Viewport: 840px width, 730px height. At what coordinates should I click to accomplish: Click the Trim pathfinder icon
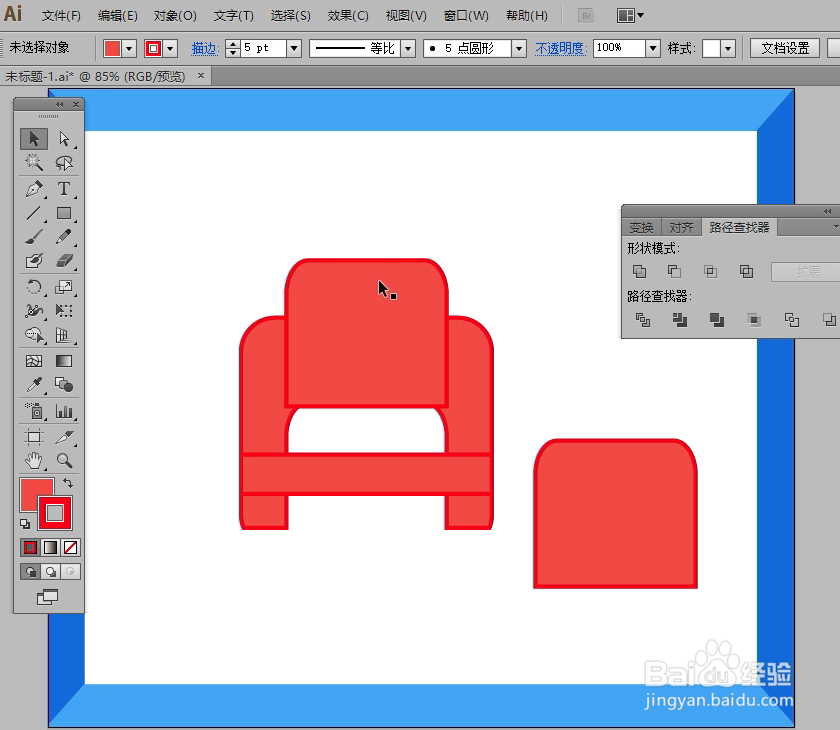pos(679,320)
